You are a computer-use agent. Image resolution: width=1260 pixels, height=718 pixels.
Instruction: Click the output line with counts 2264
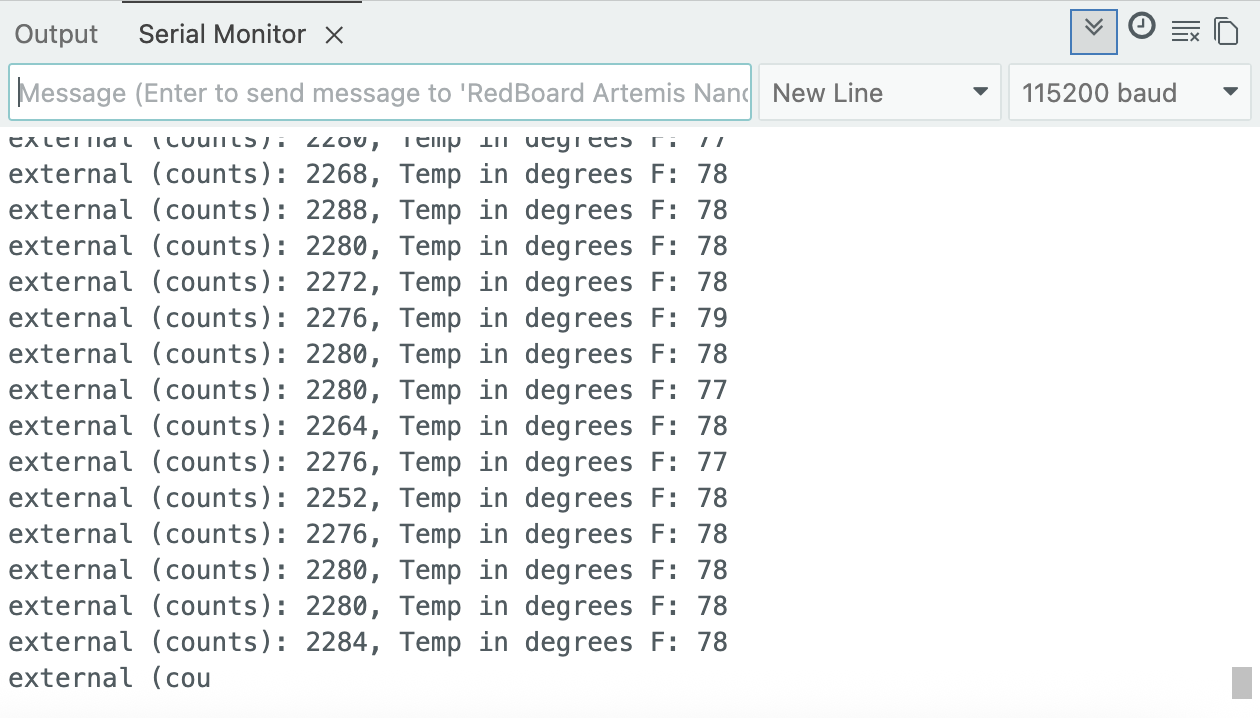[367, 426]
